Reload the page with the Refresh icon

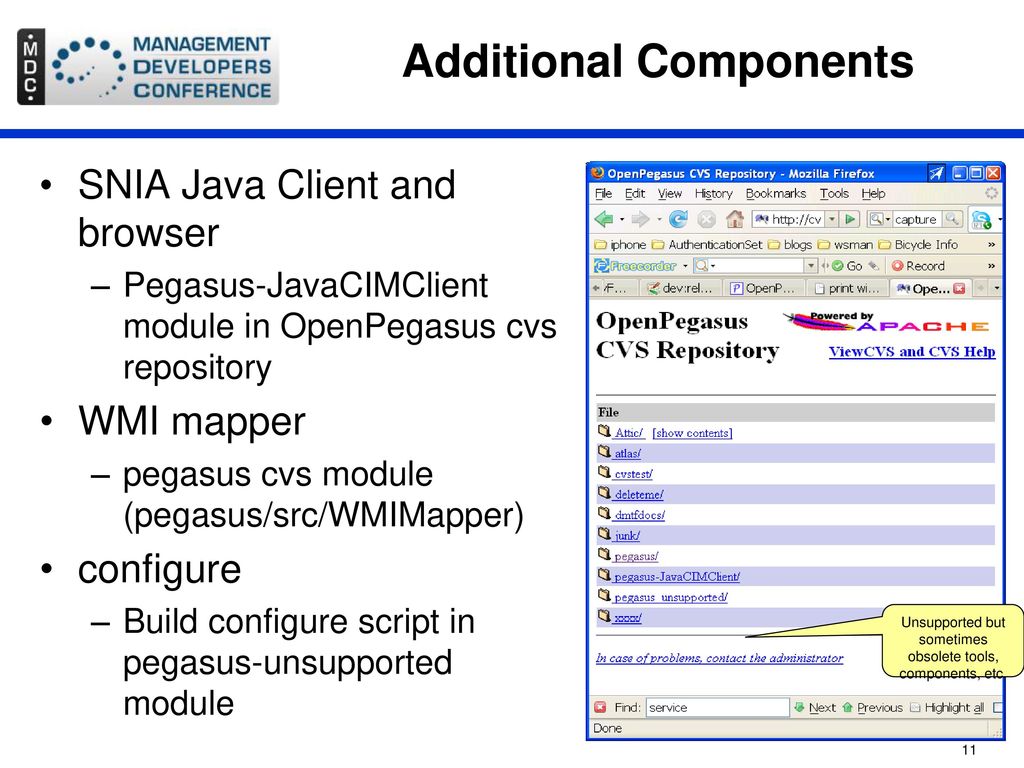(x=679, y=219)
